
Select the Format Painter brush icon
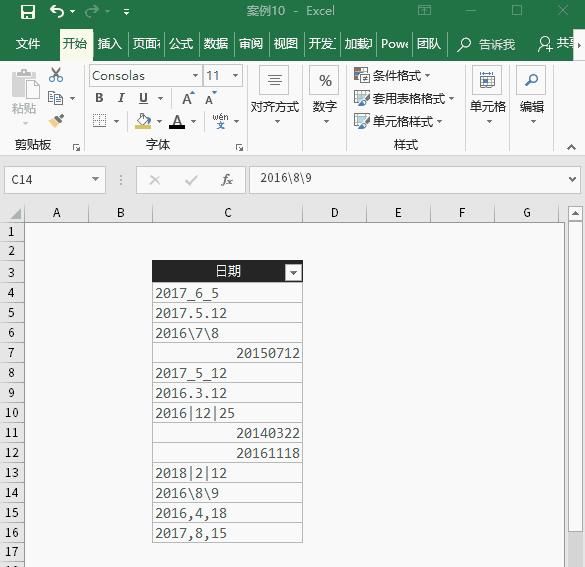pyautogui.click(x=56, y=121)
